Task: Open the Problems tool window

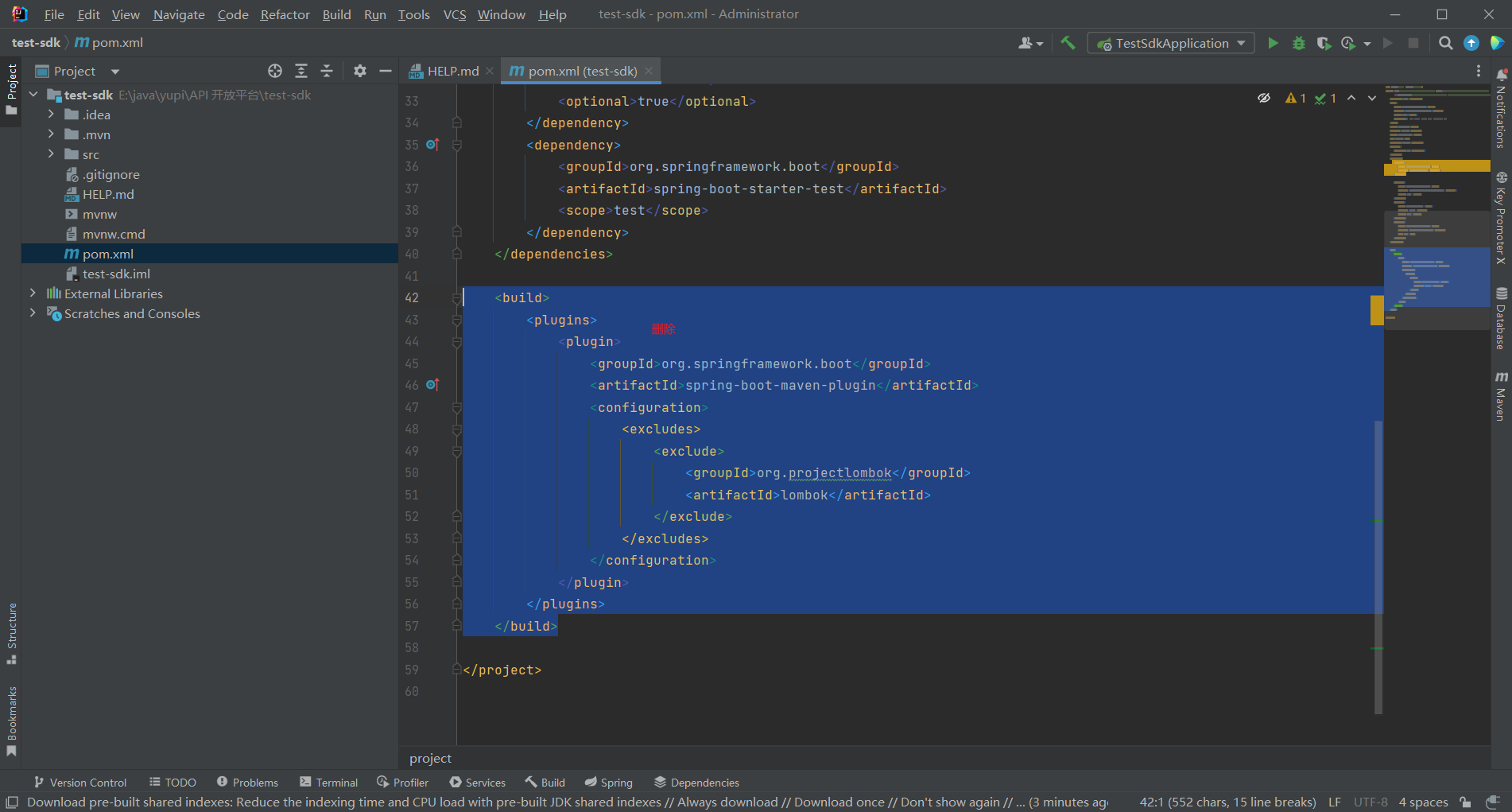Action: [x=247, y=783]
